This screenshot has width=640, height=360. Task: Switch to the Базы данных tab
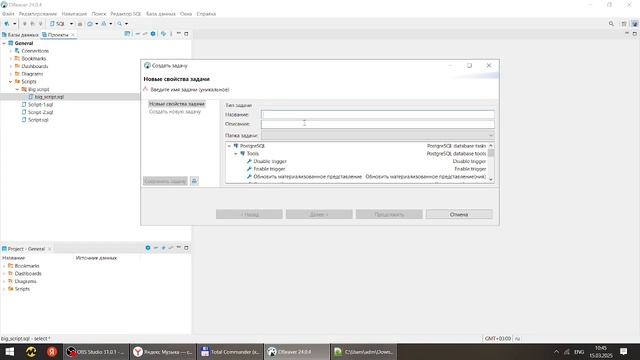[20, 35]
